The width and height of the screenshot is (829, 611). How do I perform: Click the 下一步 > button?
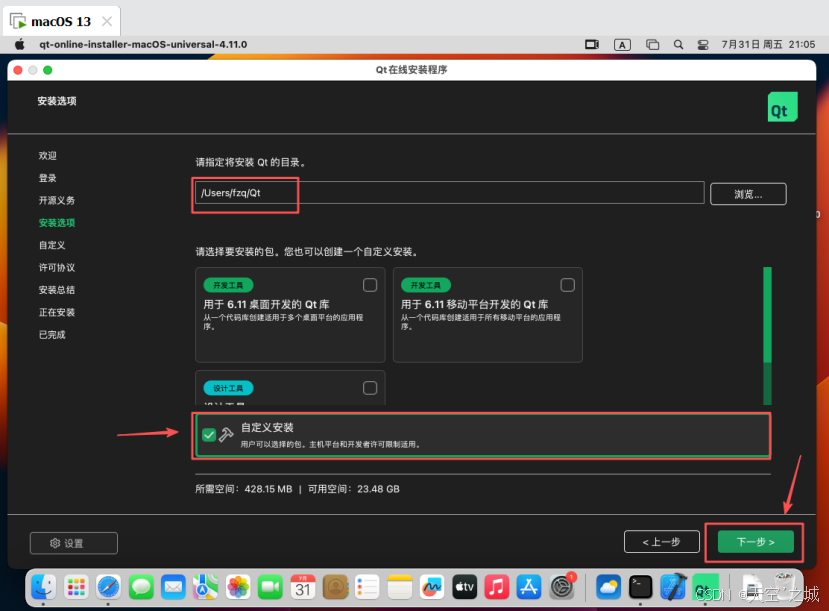pos(756,542)
